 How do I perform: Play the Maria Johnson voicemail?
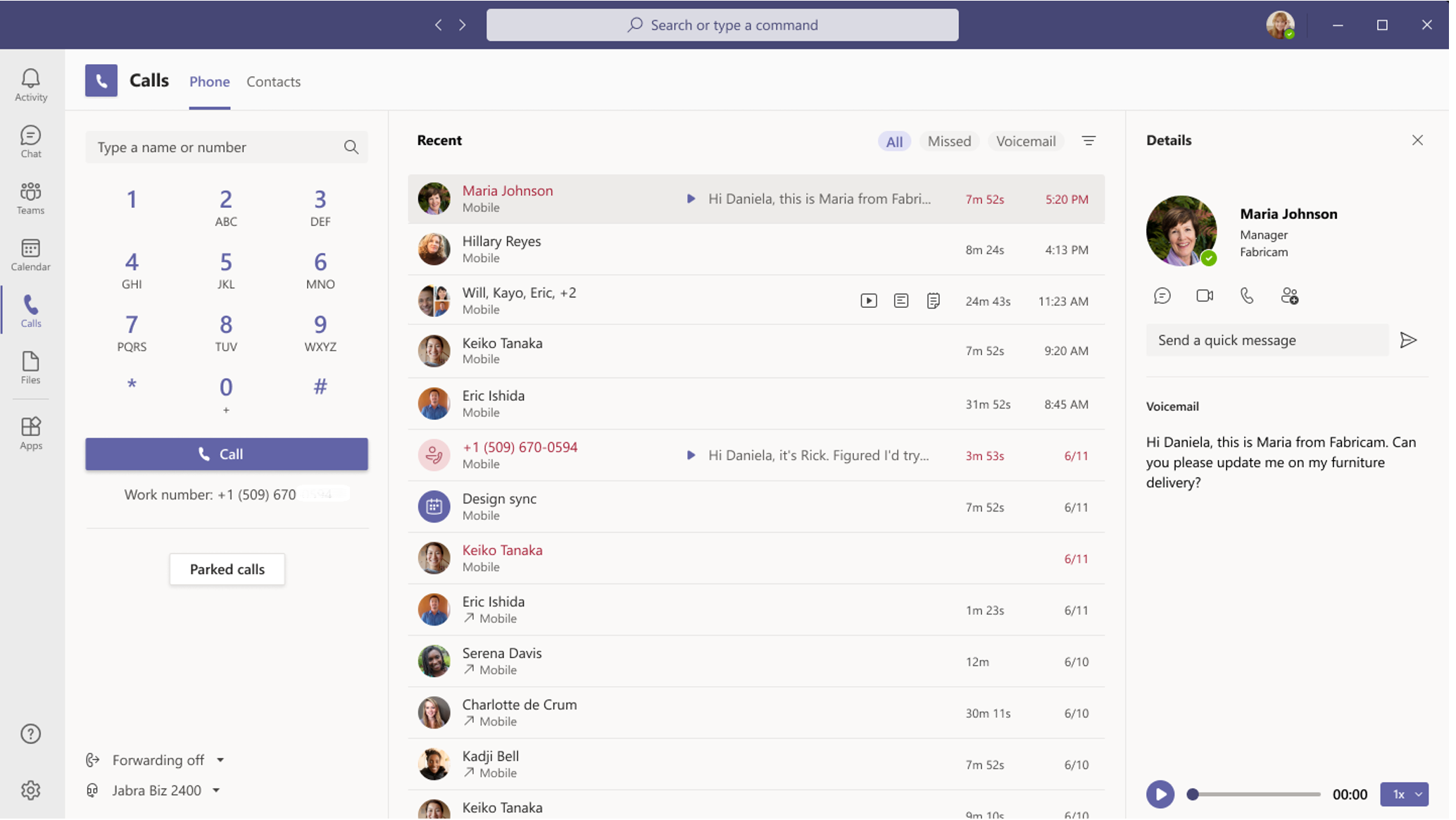pos(1161,793)
